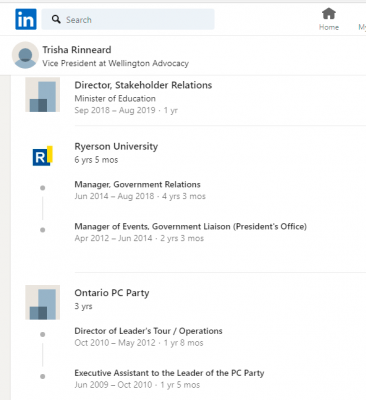Screen dimensions: 366x400
Task: Select the '6 yrs 5 mos' duration
Action: (x=96, y=160)
